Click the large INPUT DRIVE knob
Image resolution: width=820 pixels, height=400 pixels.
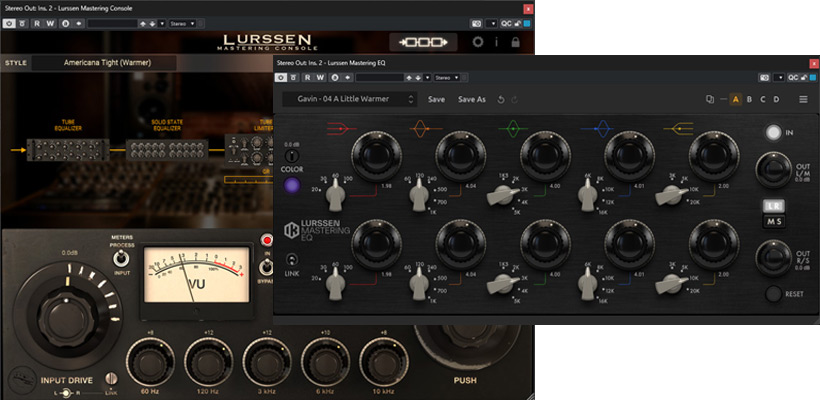click(x=67, y=318)
